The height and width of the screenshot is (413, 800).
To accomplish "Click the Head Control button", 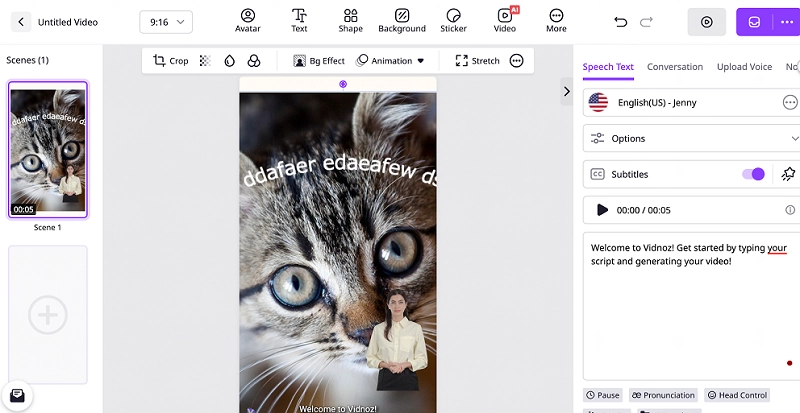I will coord(737,395).
